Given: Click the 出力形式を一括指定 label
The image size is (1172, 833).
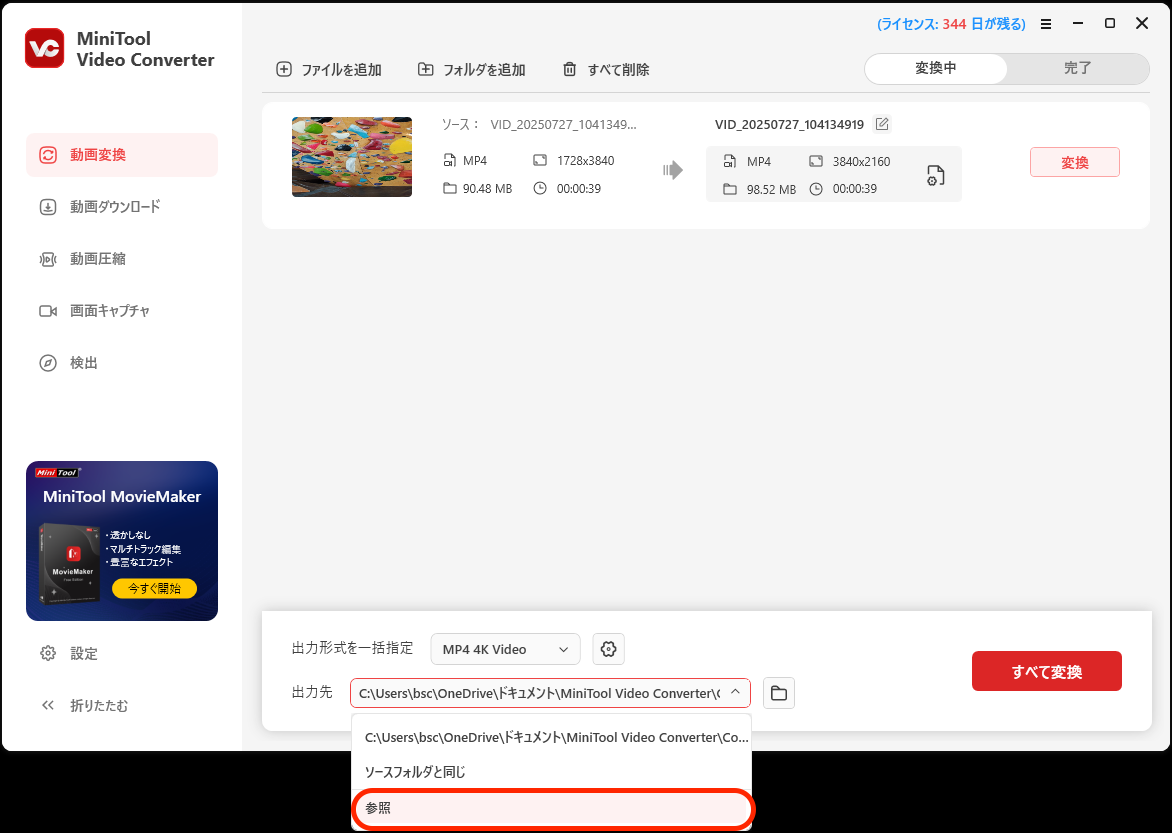Looking at the screenshot, I should 352,648.
